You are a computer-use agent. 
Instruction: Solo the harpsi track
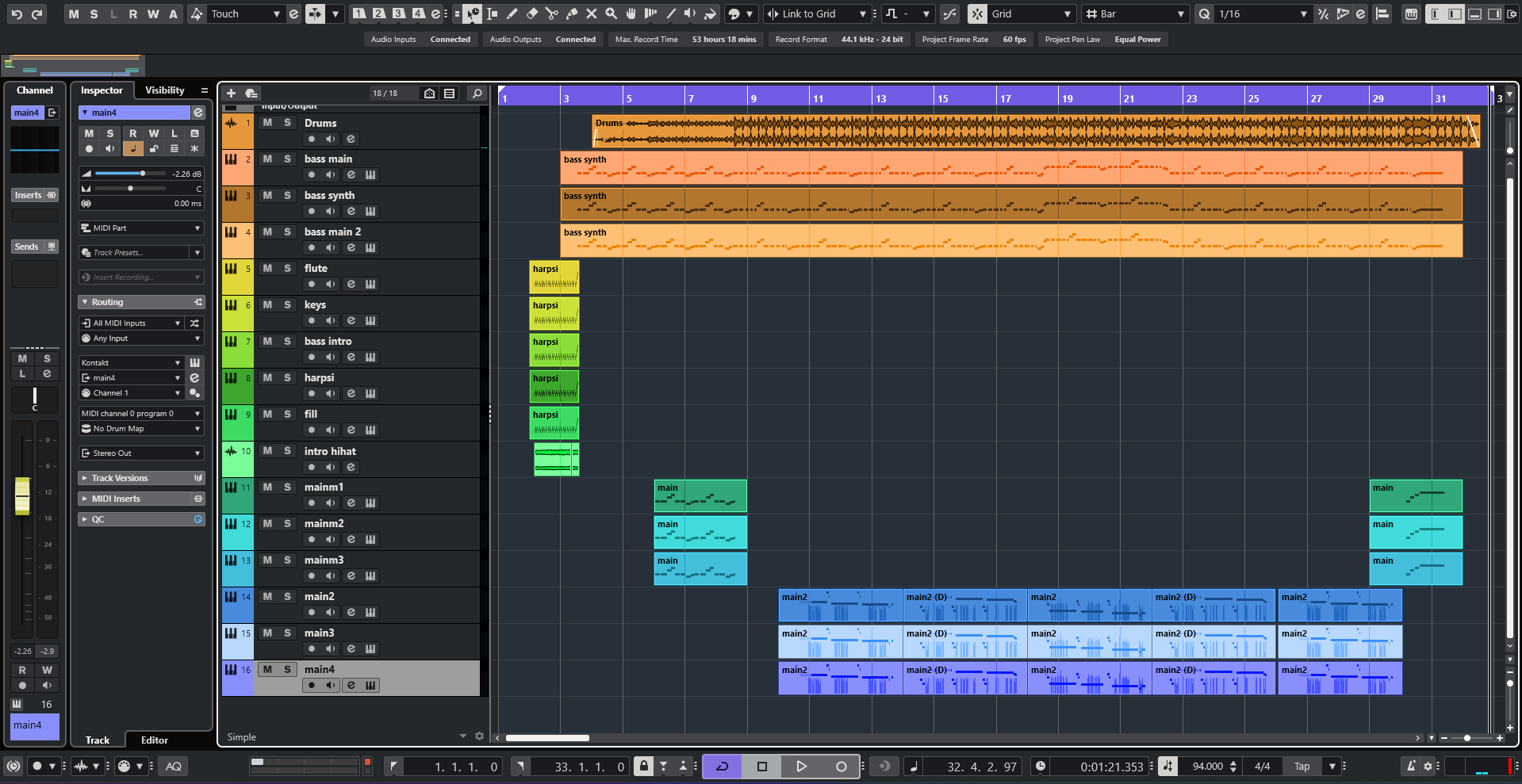tap(287, 377)
